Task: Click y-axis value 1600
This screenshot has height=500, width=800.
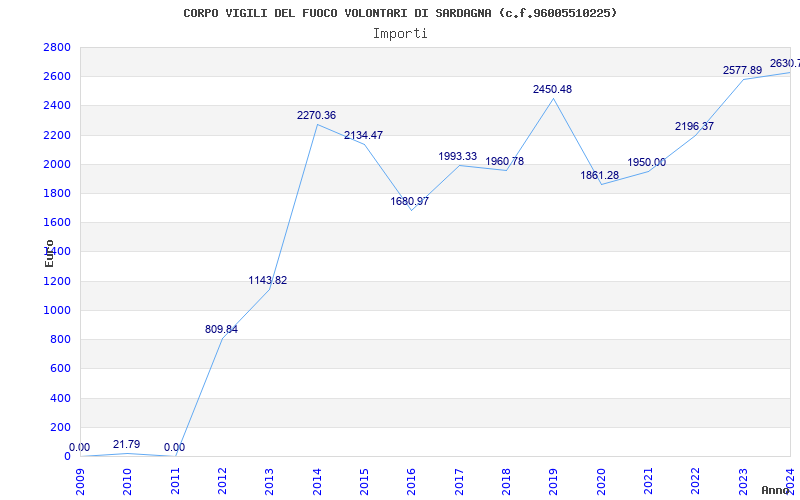Action: coord(57,222)
